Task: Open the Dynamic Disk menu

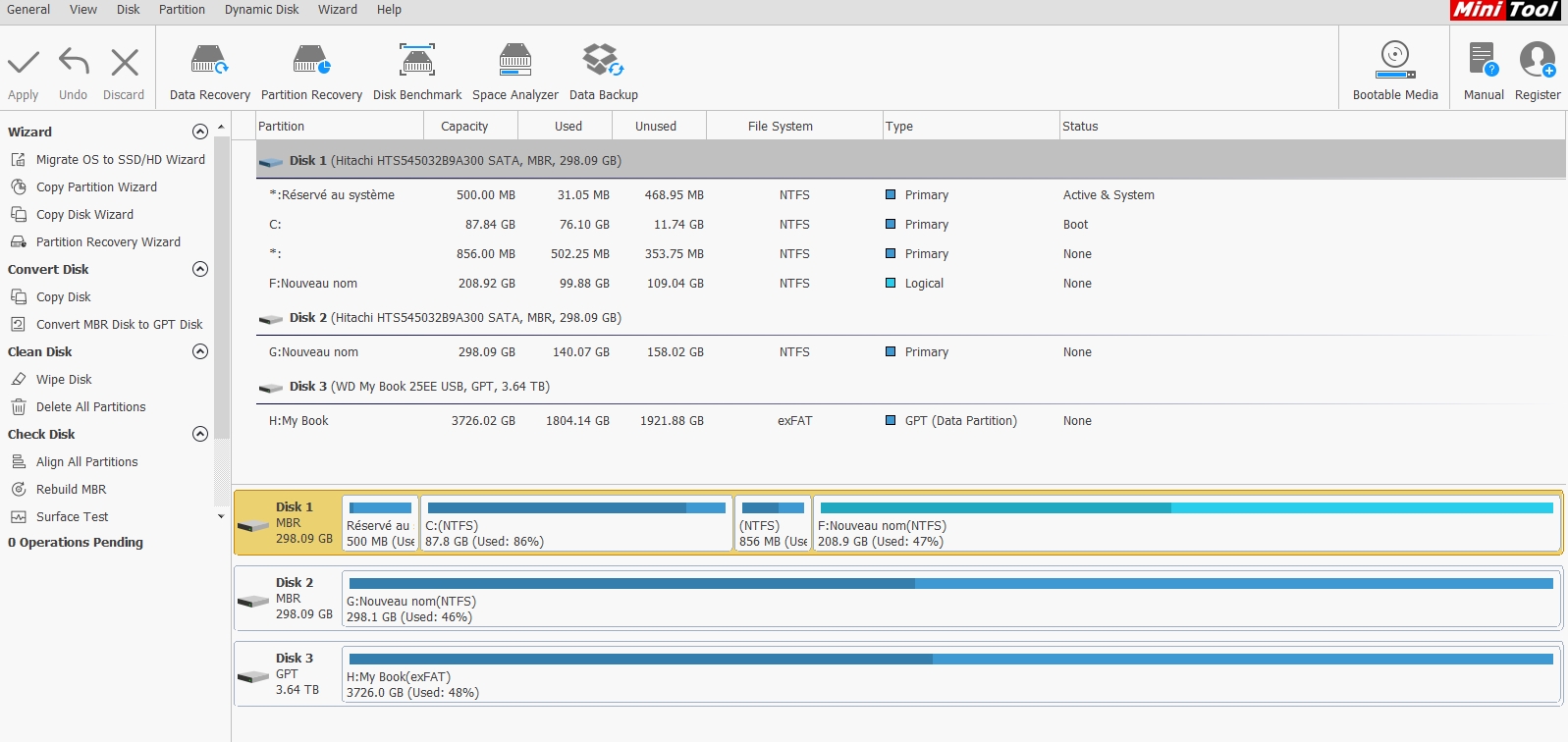Action: [x=261, y=9]
